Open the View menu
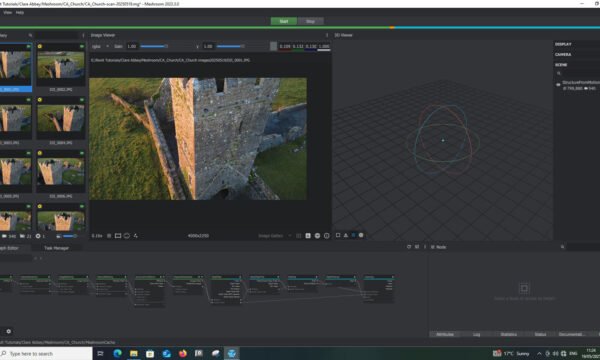Image resolution: width=600 pixels, height=360 pixels. [x=7, y=13]
